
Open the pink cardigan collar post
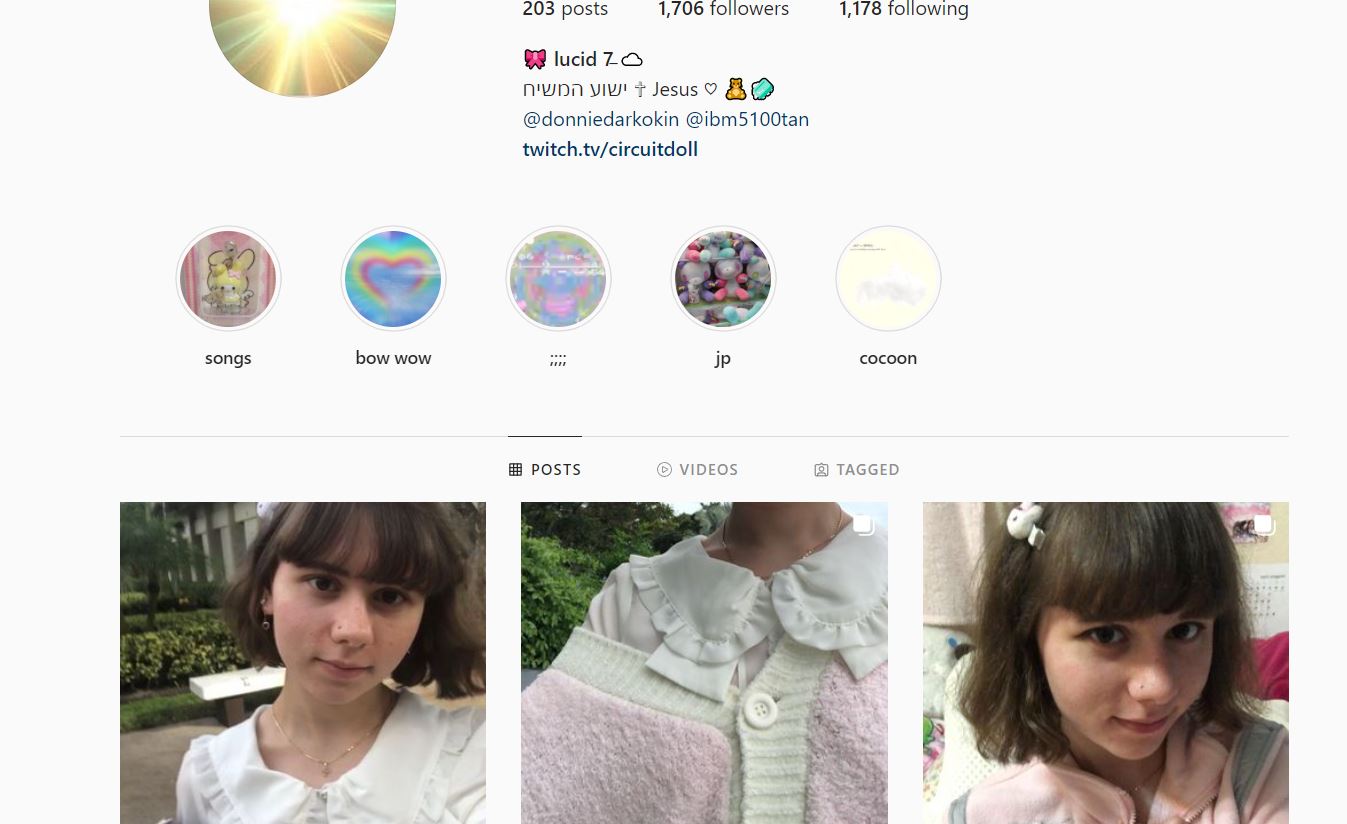pyautogui.click(x=704, y=663)
